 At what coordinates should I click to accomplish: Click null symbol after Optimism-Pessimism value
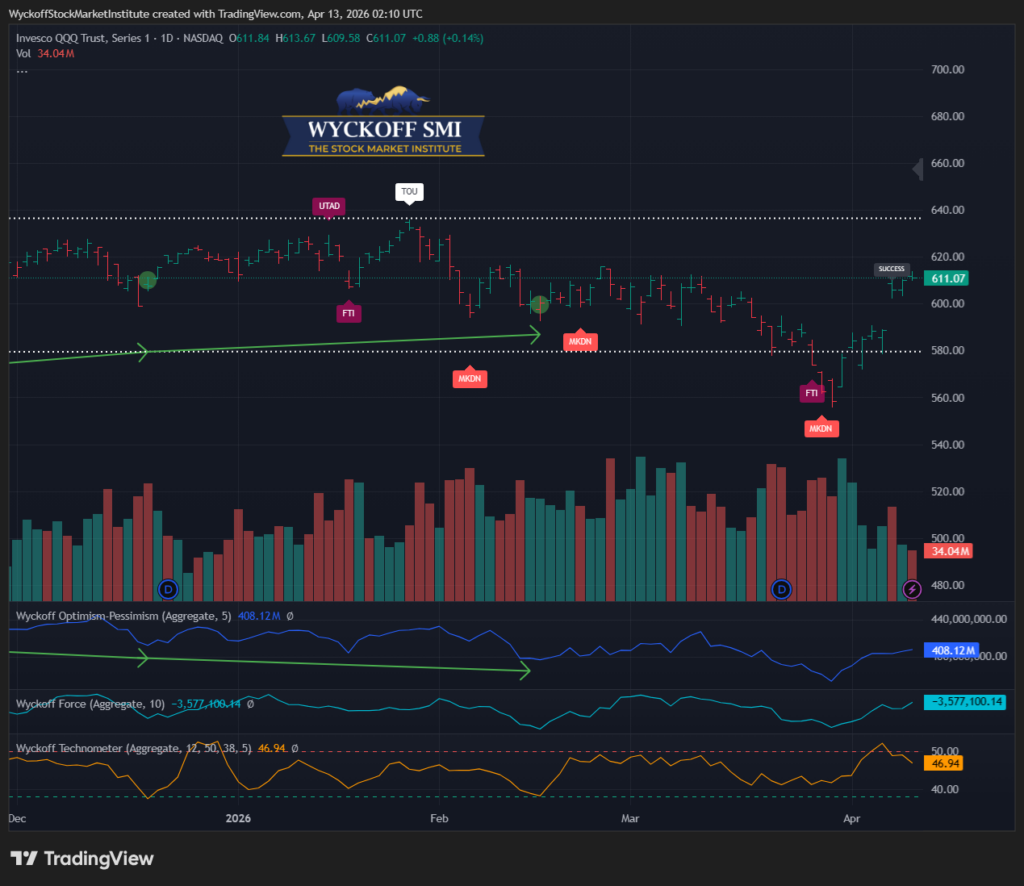[289, 616]
